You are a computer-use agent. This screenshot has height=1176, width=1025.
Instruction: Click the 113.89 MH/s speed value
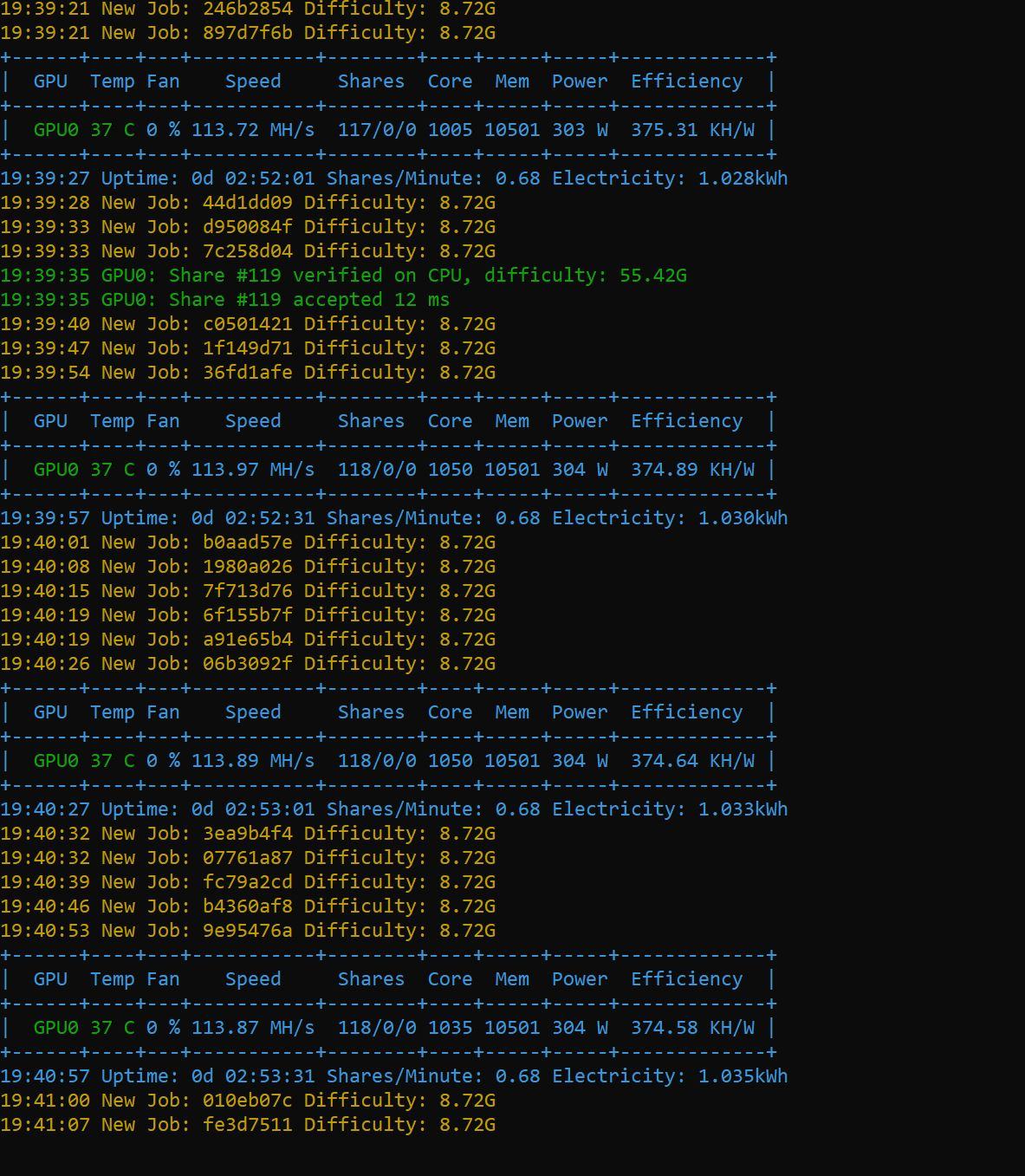tap(253, 761)
